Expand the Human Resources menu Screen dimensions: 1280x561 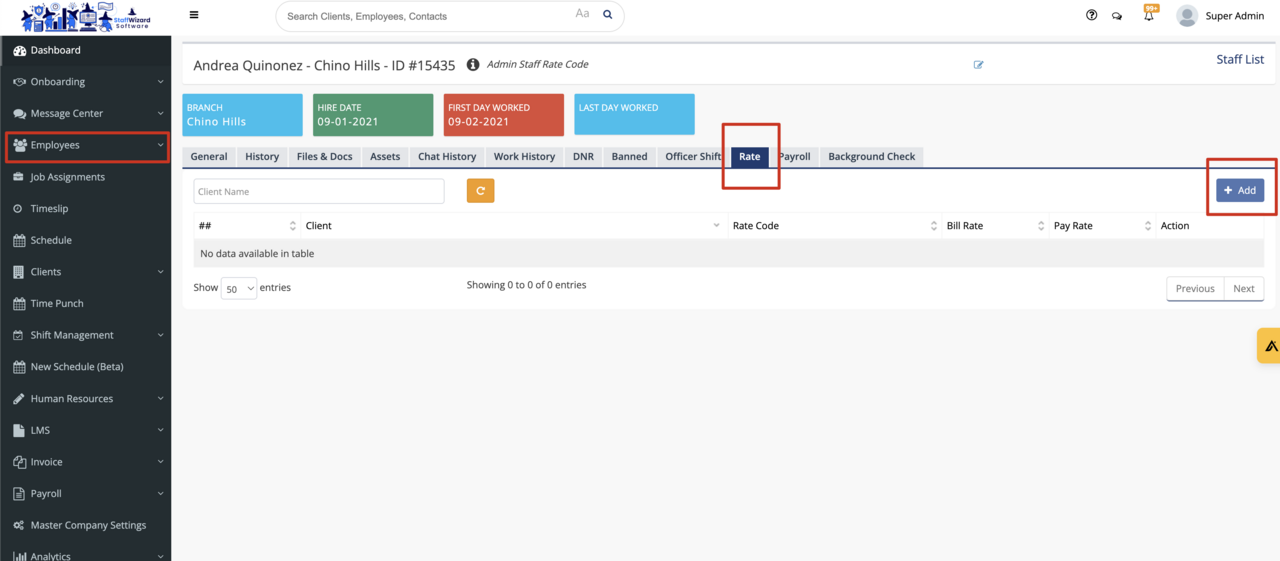(87, 398)
